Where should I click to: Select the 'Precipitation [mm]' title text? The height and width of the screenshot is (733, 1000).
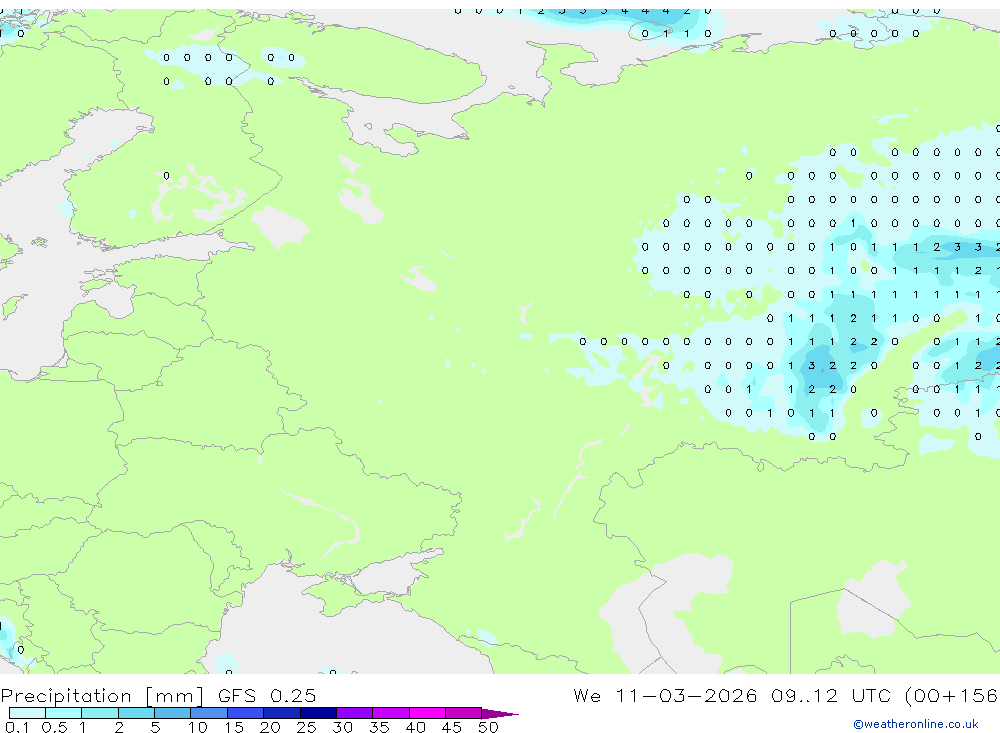(102, 696)
